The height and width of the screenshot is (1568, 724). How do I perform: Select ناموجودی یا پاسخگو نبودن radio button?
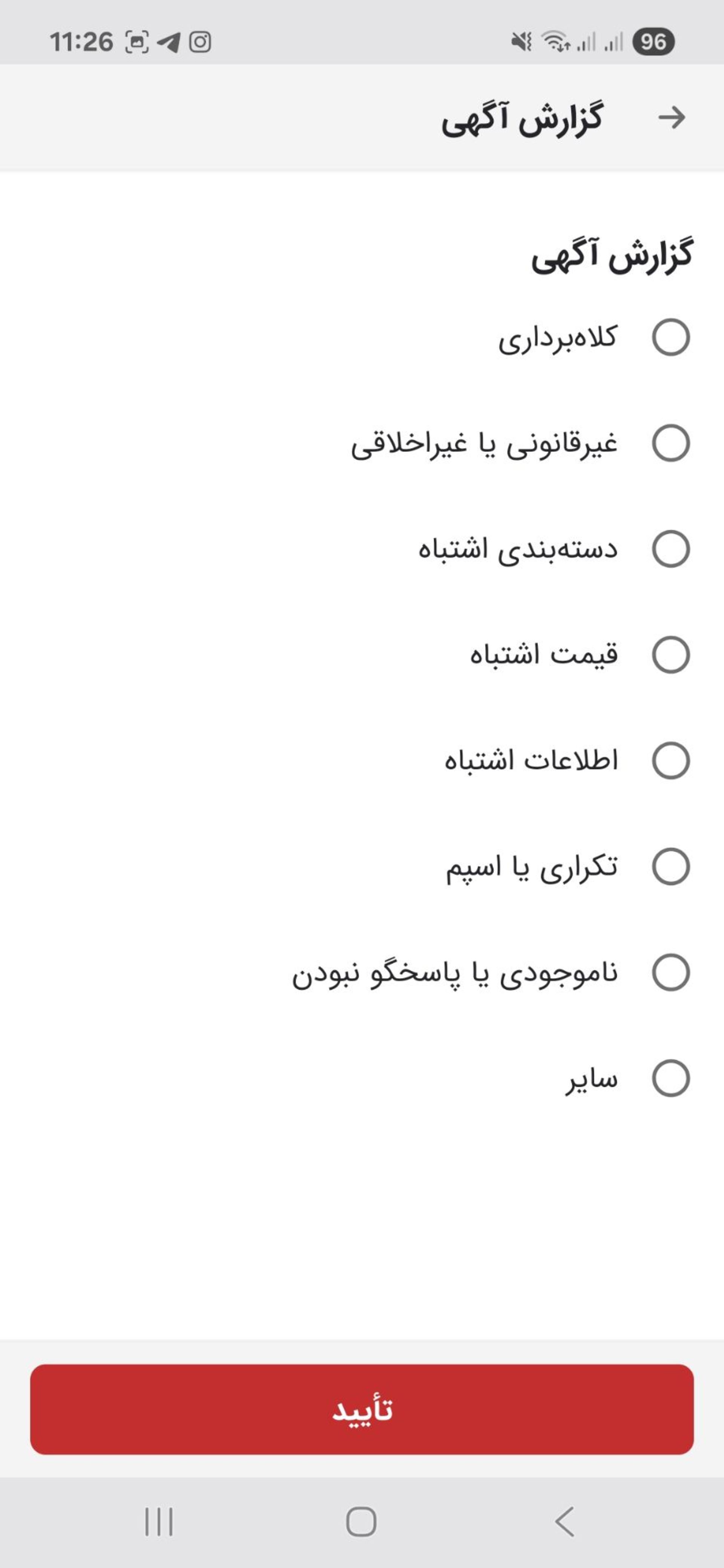point(670,973)
